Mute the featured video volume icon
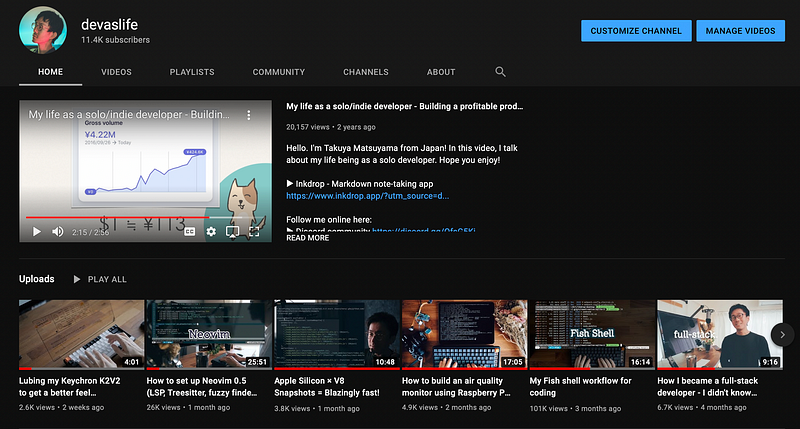Viewport: 800px width, 429px height. [x=58, y=232]
